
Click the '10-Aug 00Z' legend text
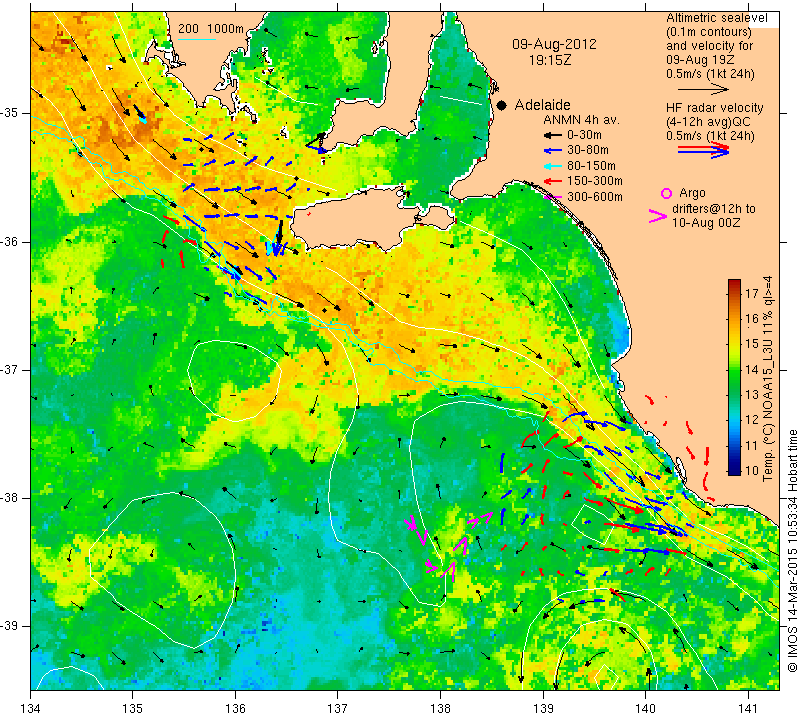tap(706, 223)
